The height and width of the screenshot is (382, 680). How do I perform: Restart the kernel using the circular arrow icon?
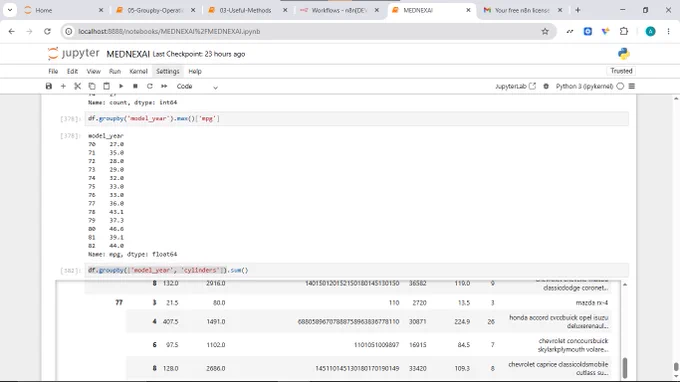click(150, 86)
